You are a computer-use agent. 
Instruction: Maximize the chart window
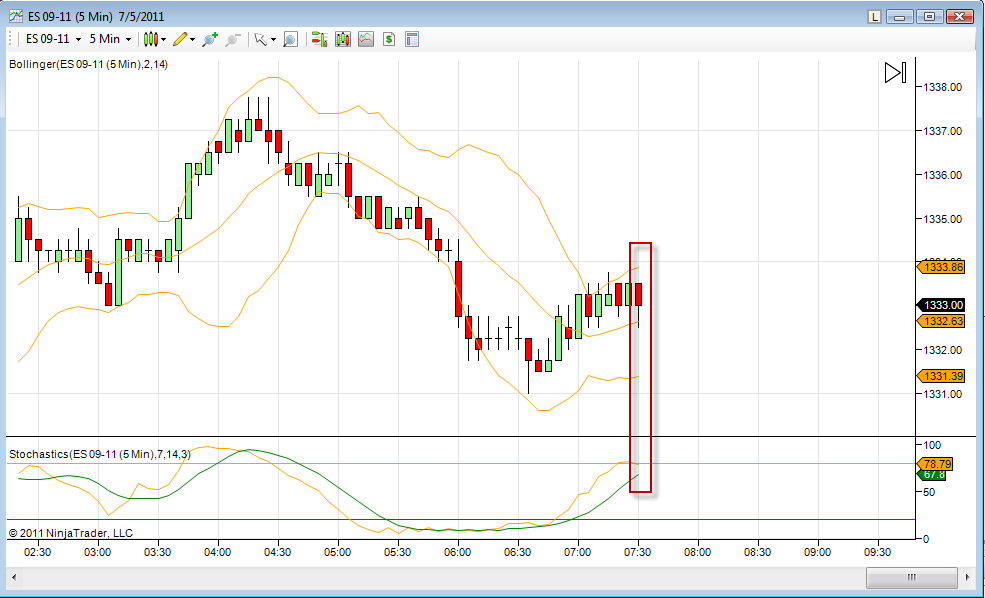point(929,17)
